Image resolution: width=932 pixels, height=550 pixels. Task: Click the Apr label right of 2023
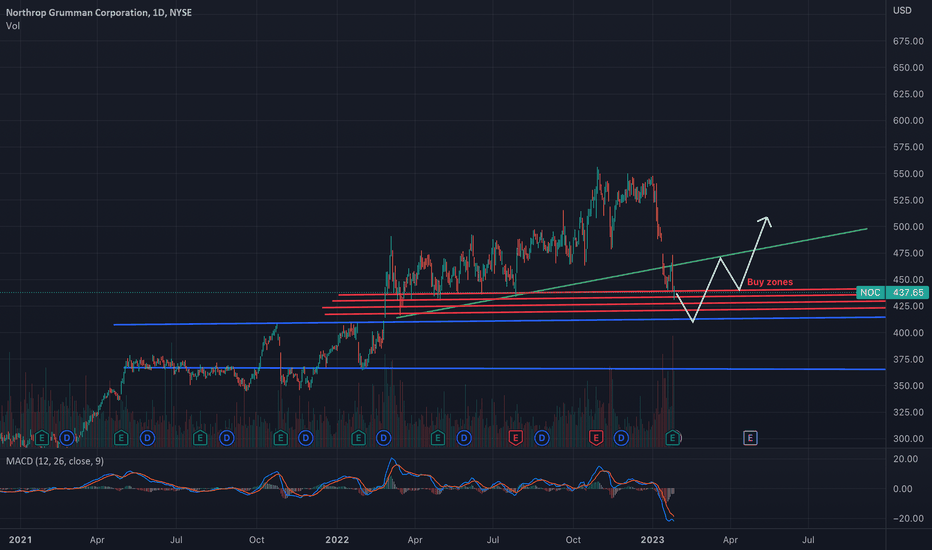tap(730, 540)
